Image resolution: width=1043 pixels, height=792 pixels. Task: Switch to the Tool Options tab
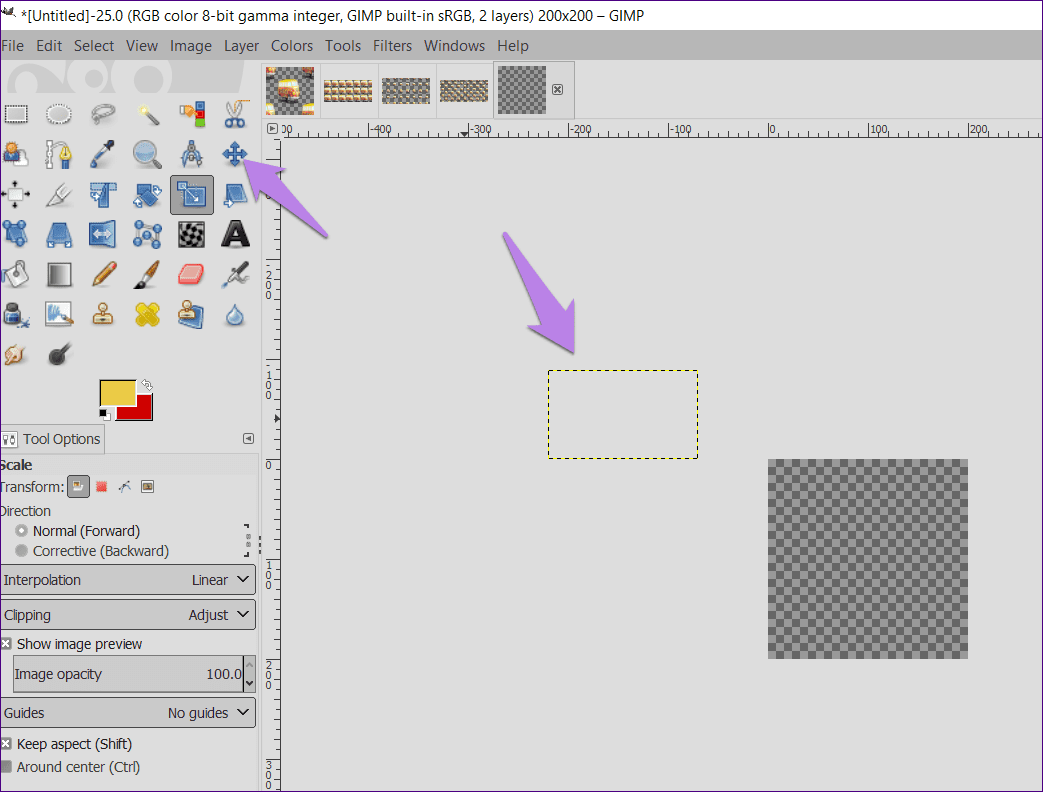[x=52, y=439]
